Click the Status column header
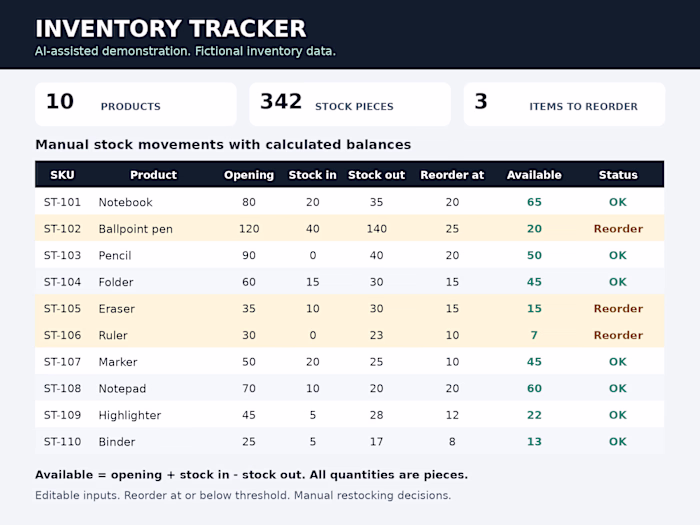The image size is (700, 525). (618, 175)
